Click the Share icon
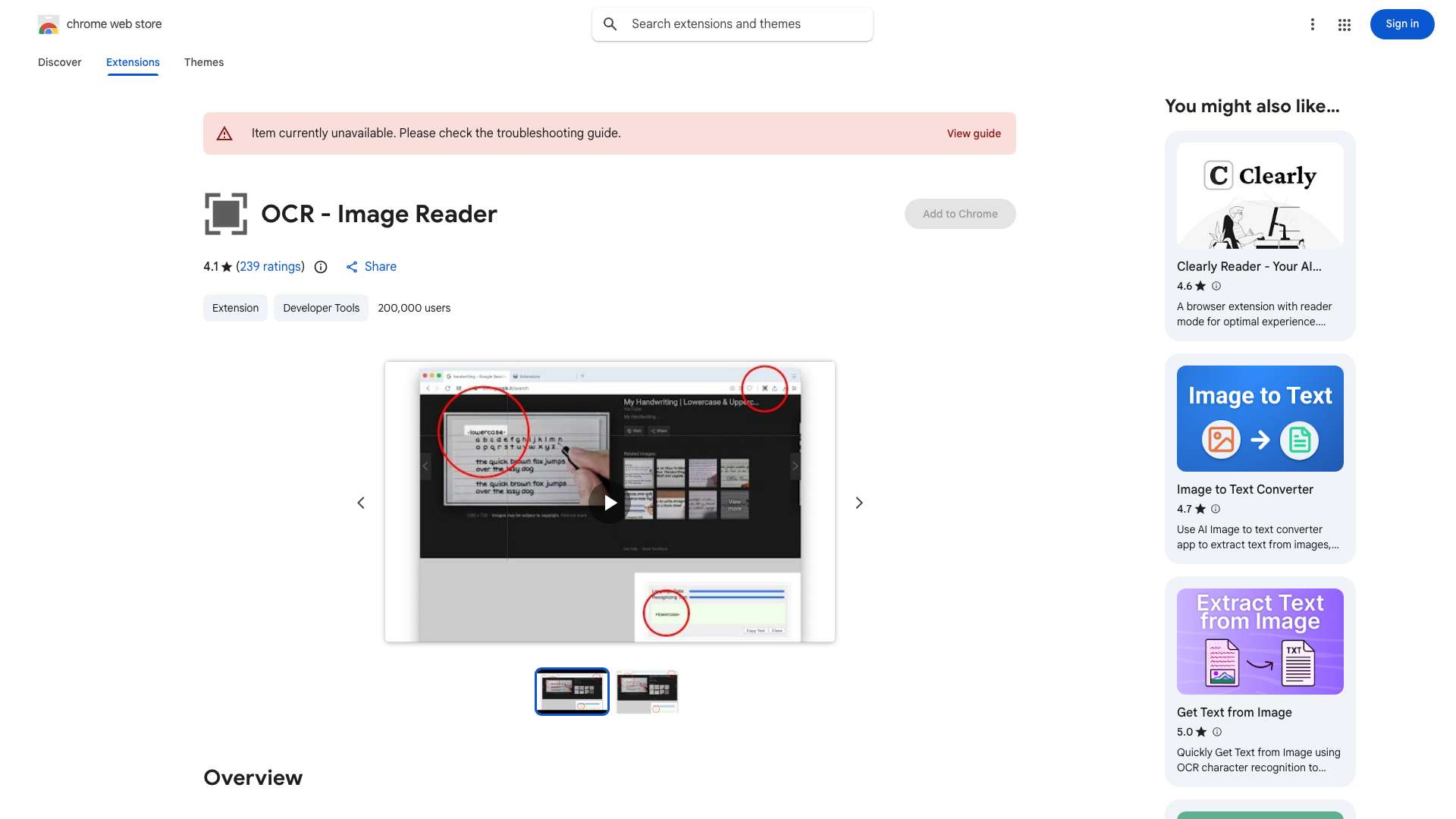This screenshot has height=819, width=1456. click(x=352, y=267)
